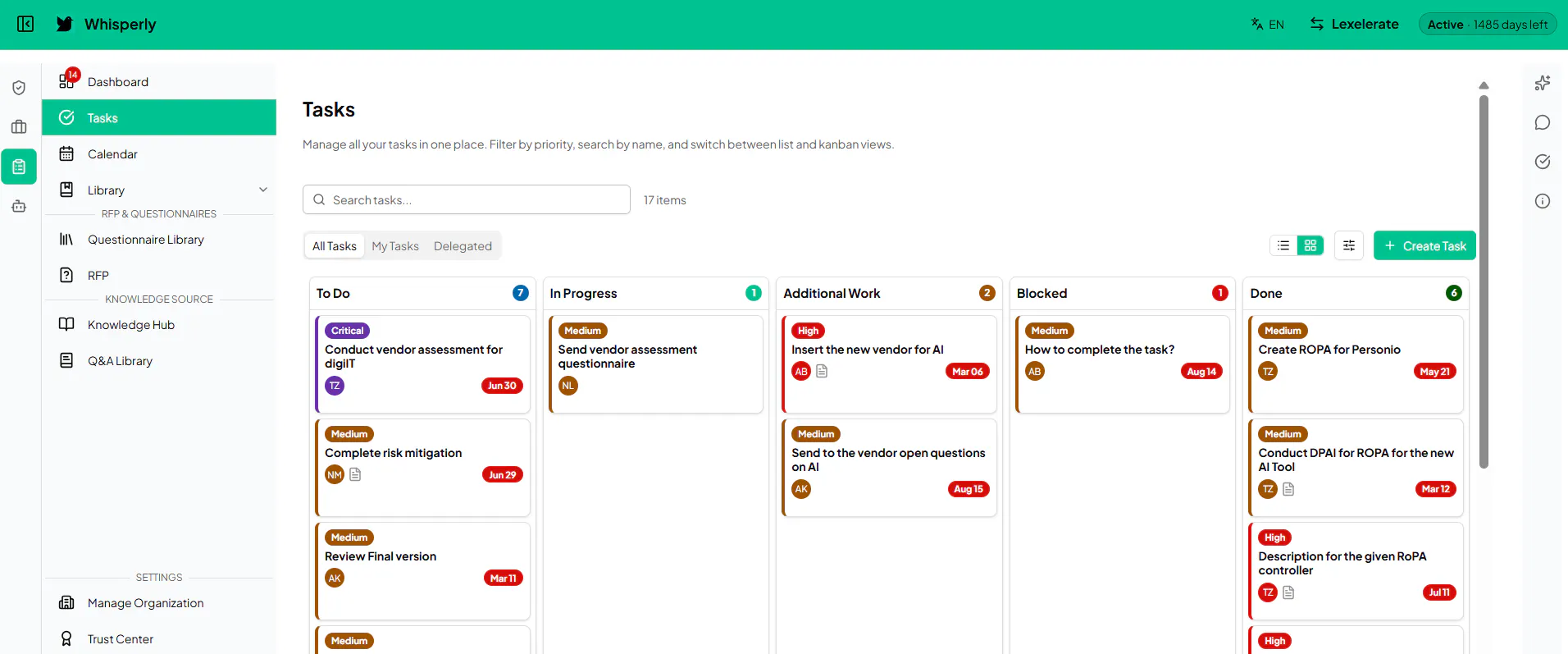Open the briefcase icon in left rail
The image size is (1568, 654).
click(19, 127)
